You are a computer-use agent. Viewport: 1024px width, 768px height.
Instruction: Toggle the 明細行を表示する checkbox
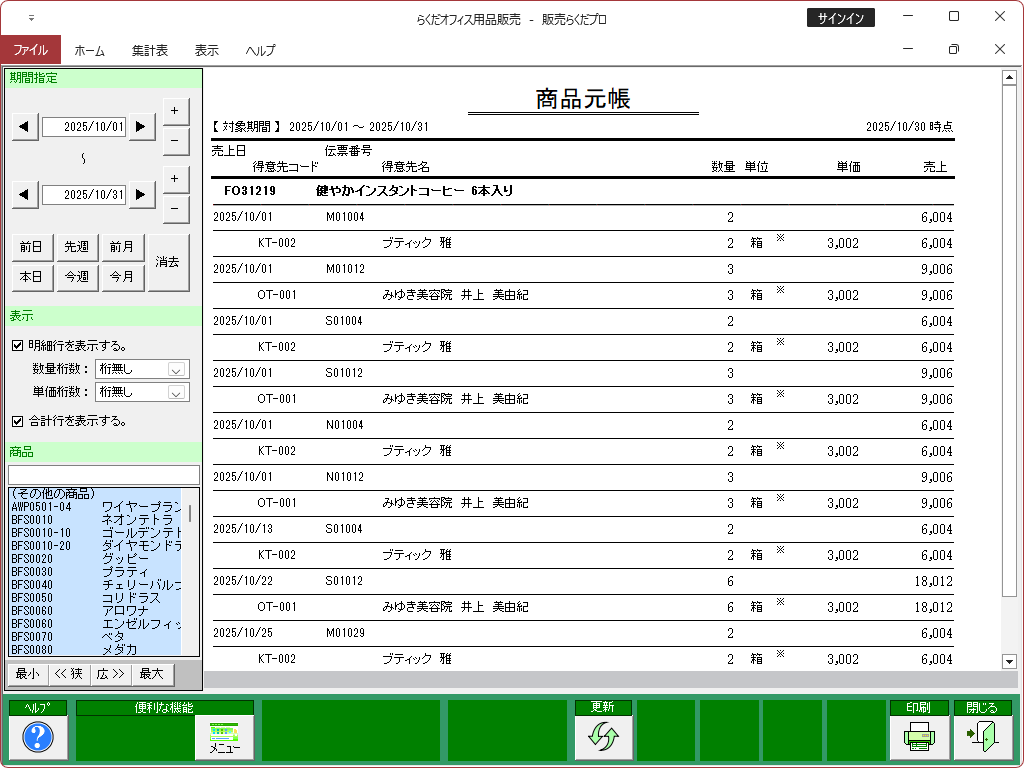(x=17, y=346)
